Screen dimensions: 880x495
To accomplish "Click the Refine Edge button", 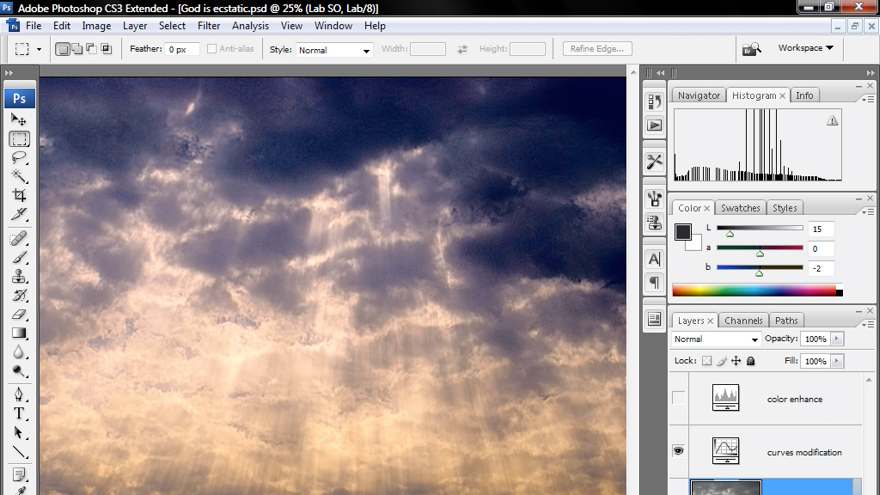I will pyautogui.click(x=597, y=49).
